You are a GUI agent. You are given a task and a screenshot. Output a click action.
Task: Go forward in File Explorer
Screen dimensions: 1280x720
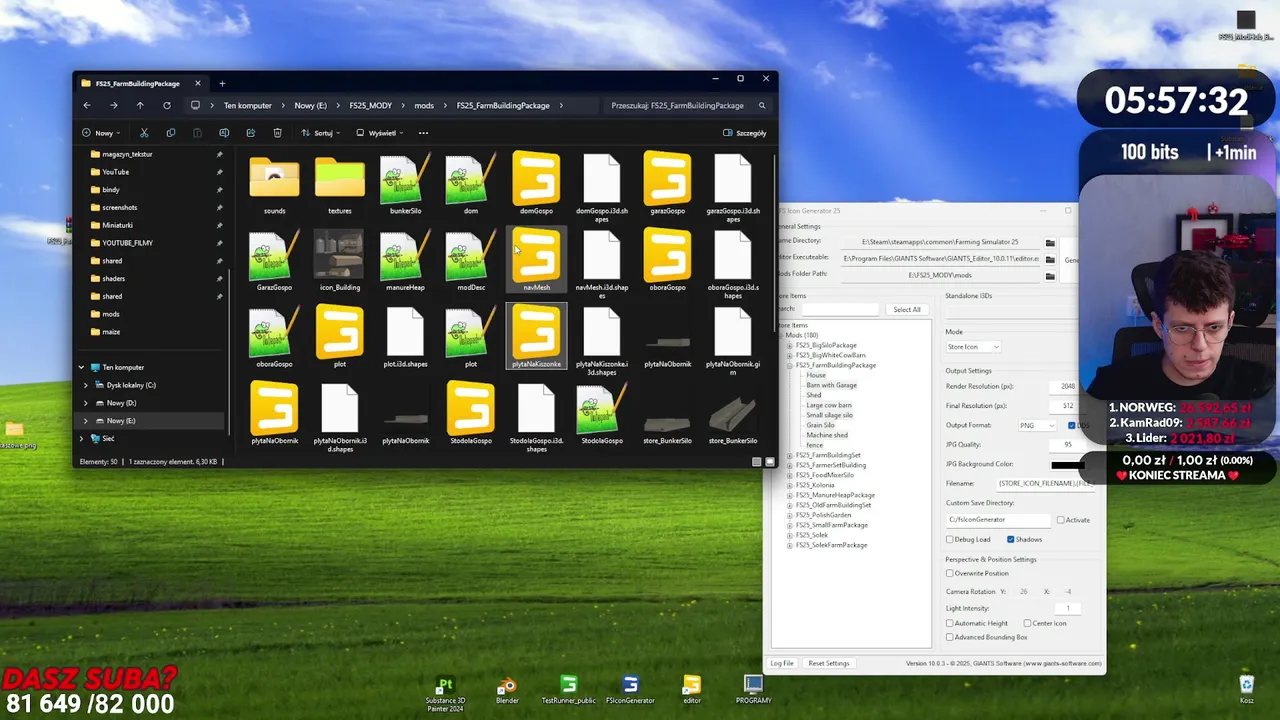[x=113, y=105]
